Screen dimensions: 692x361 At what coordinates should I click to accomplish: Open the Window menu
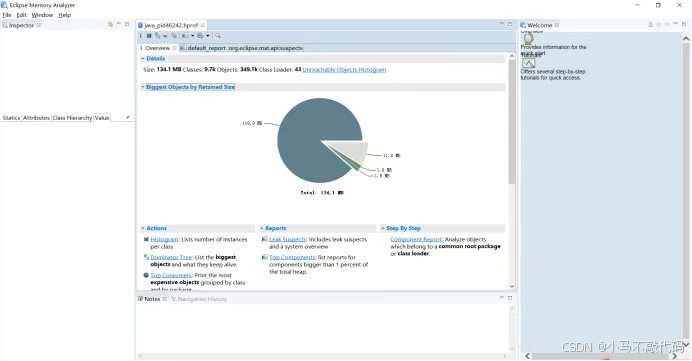(42, 15)
